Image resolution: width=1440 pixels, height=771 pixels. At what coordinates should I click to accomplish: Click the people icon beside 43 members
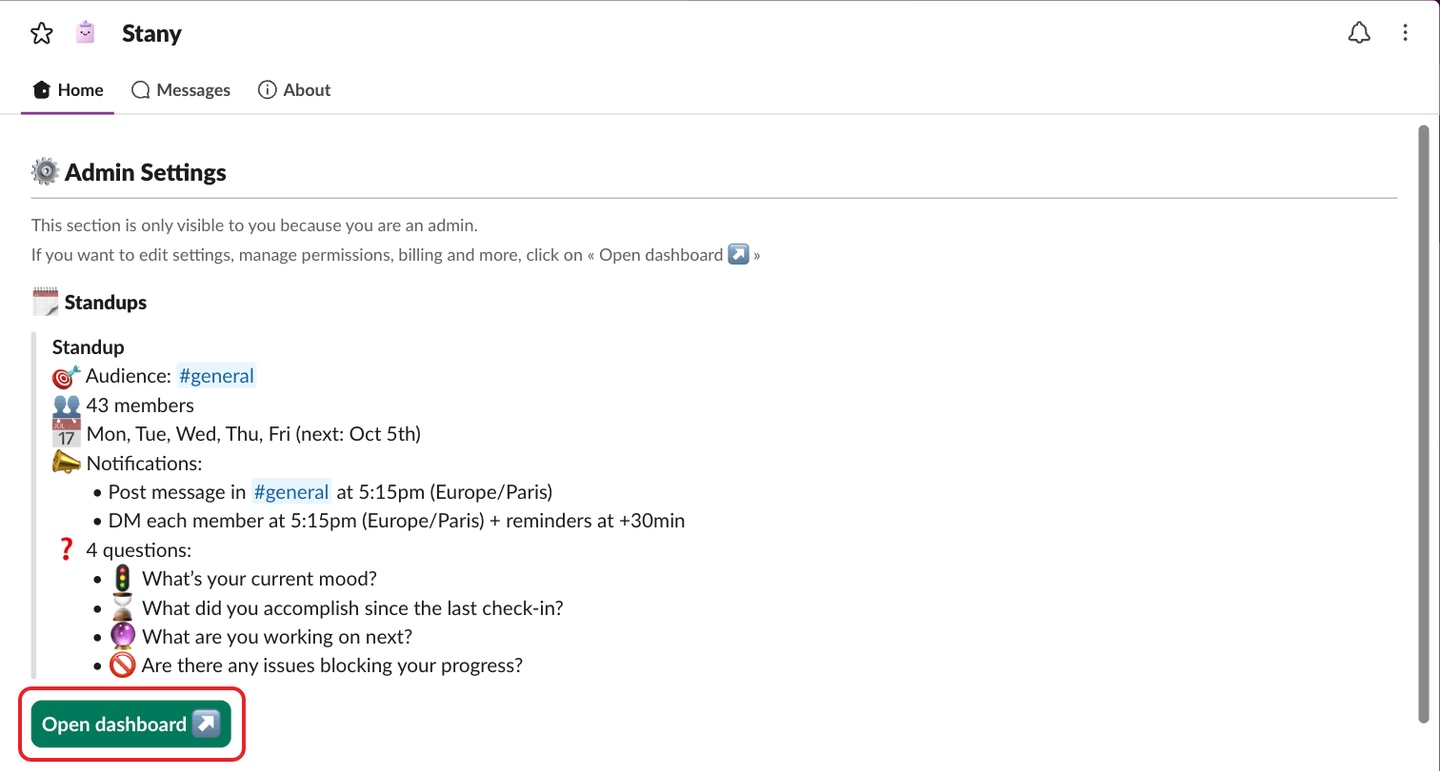pos(66,405)
